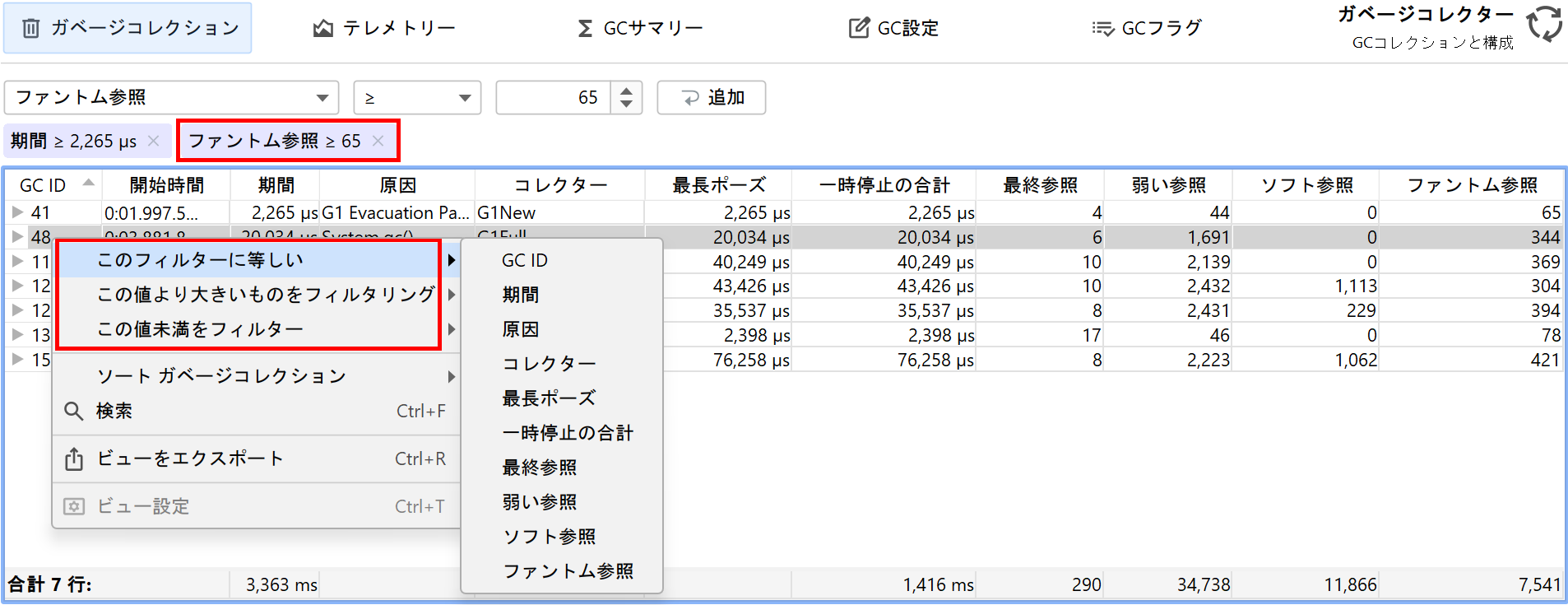This screenshot has height=605, width=1568.
Task: Switch to the テレメトリー tab
Action: [x=384, y=29]
